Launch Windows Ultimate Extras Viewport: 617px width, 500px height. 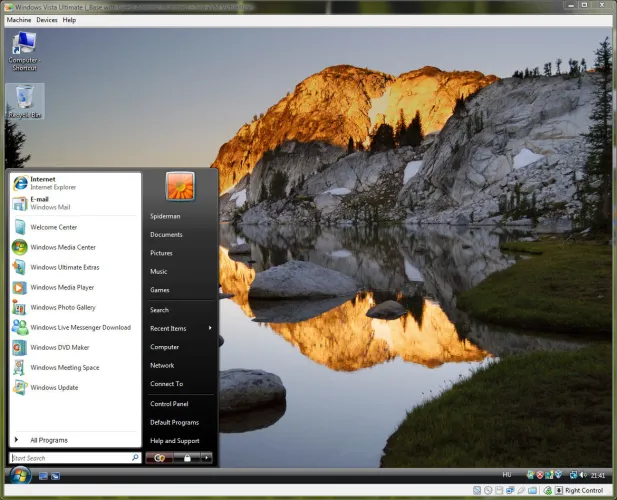[75, 268]
